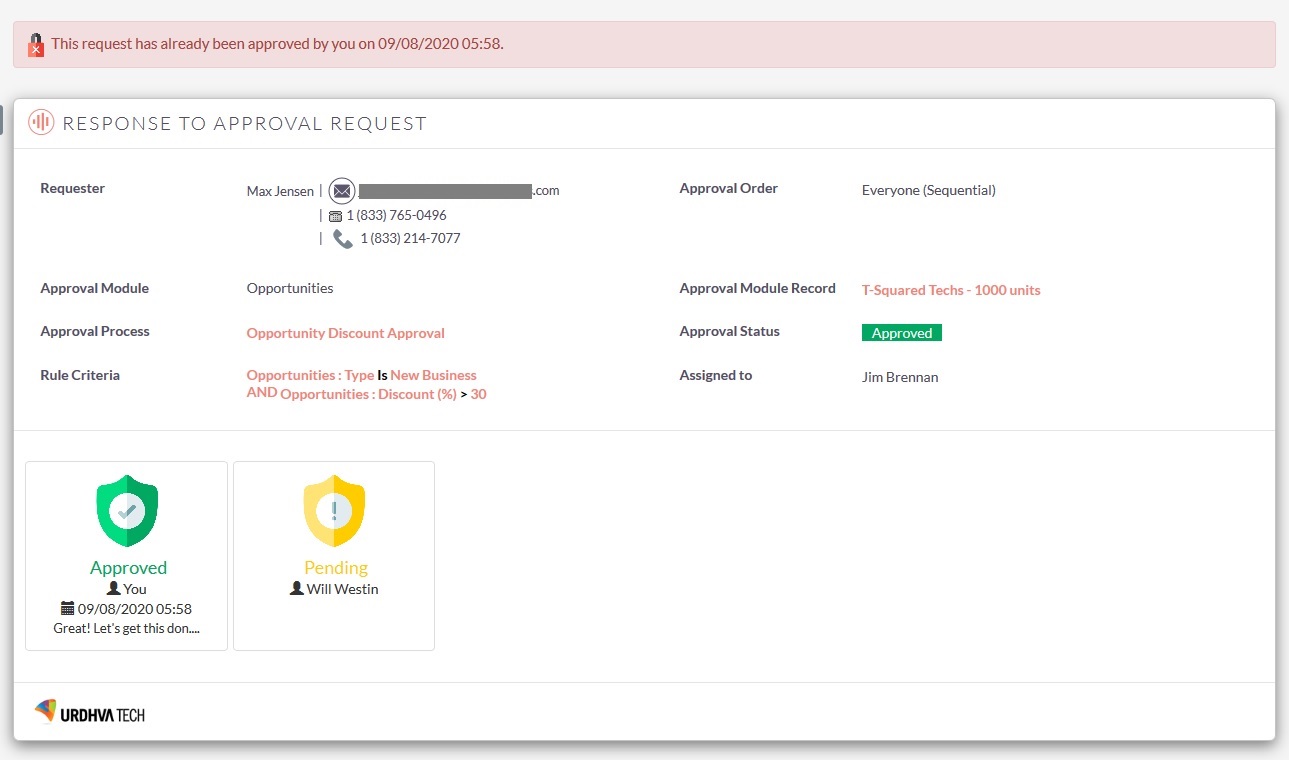The height and width of the screenshot is (760, 1289).
Task: Click the yellow Pending shield icon
Action: click(334, 511)
